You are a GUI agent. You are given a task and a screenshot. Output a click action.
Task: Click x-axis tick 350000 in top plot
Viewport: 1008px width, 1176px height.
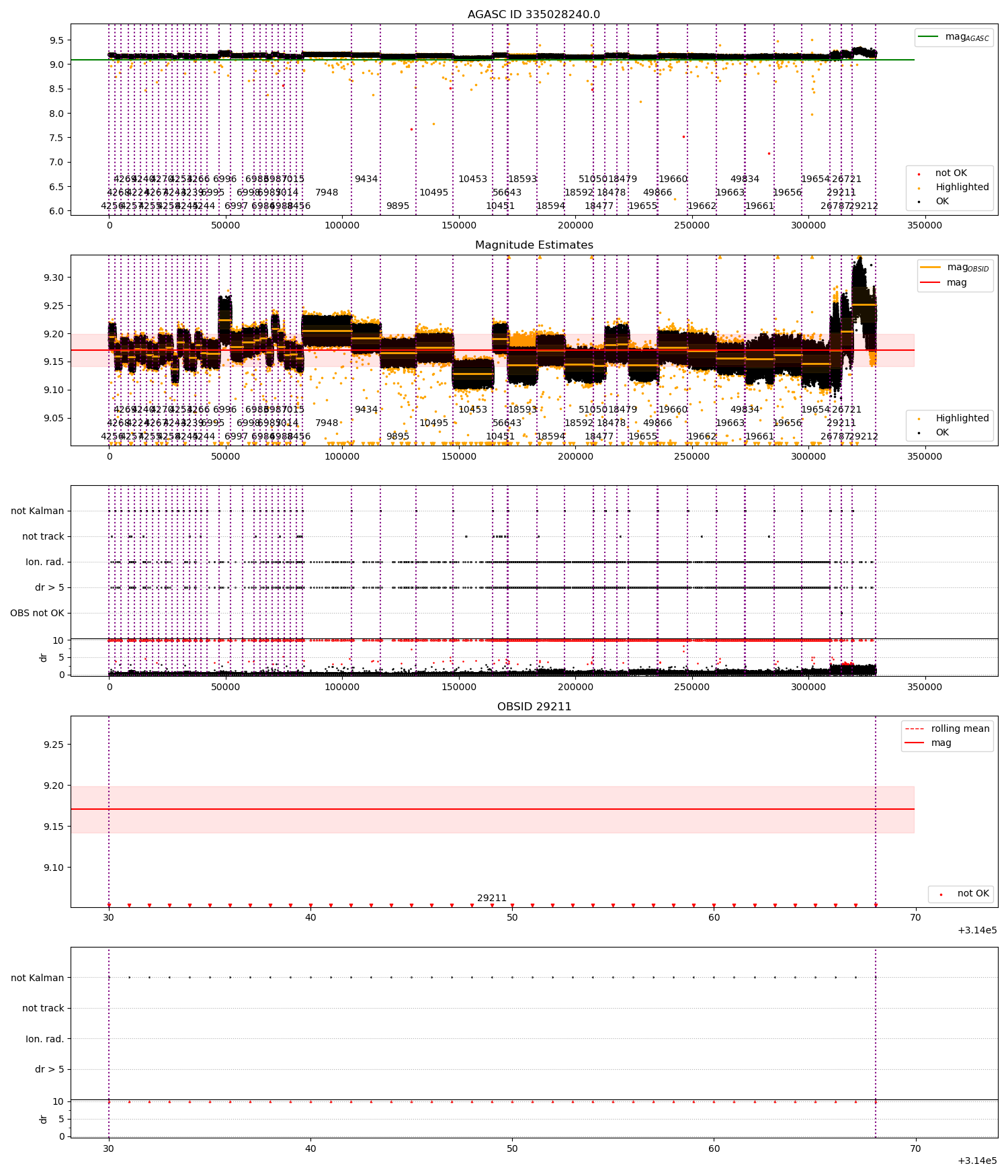pyautogui.click(x=925, y=226)
